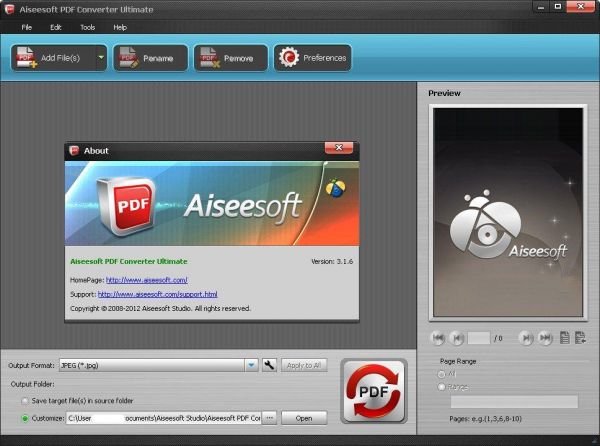This screenshot has height=446, width=600.
Task: Click the Rename toolbar button
Action: 151,58
